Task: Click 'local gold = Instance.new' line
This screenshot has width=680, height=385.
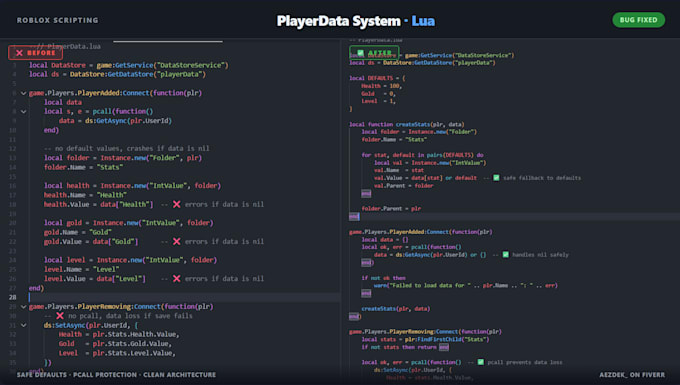Action: (x=129, y=223)
